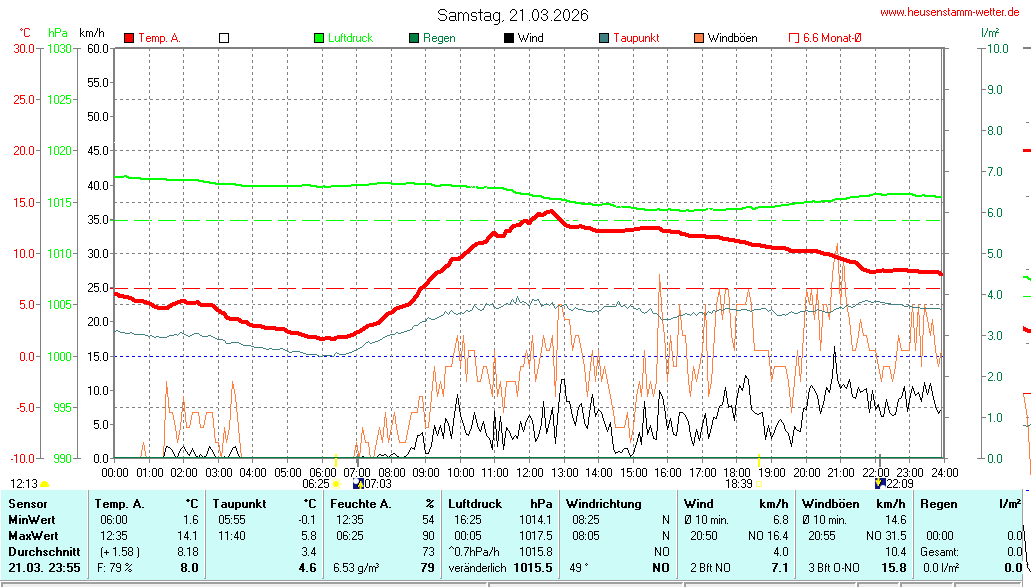Image resolution: width=1034 pixels, height=587 pixels.
Task: Click the Samstag, 21.03.2026 chart title
Action: click(513, 15)
